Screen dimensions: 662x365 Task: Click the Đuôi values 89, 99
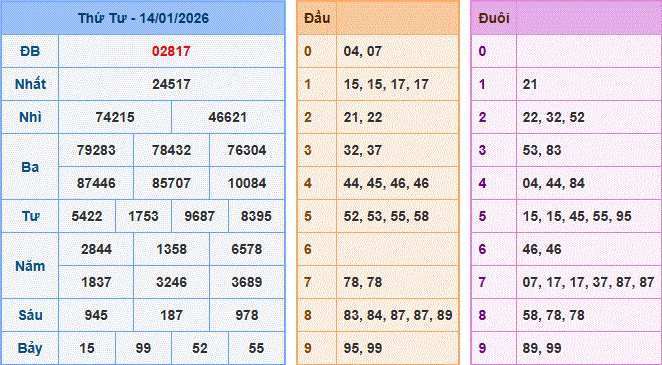tap(542, 349)
